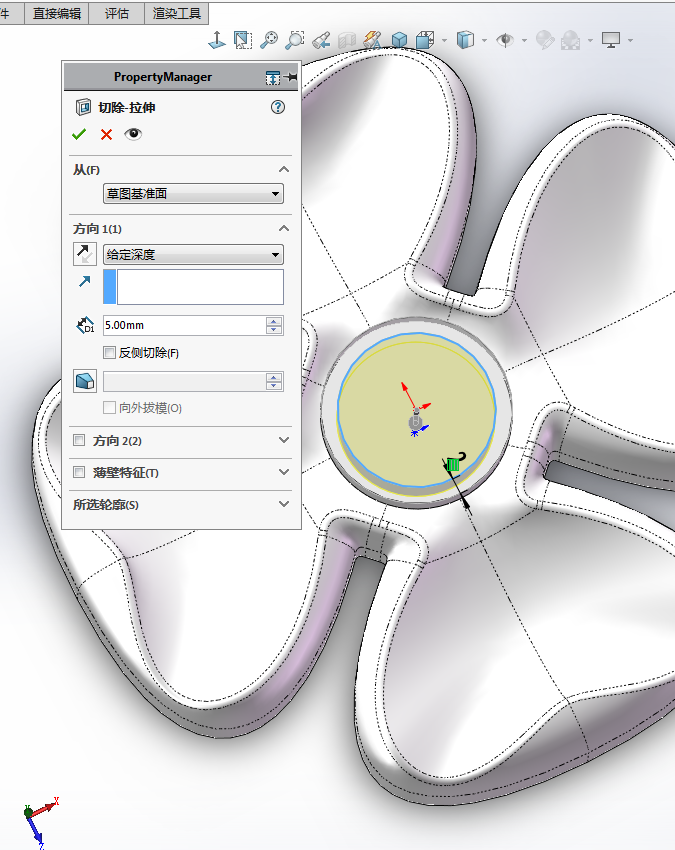Image resolution: width=675 pixels, height=850 pixels.
Task: Click the View Settings monitor icon
Action: [611, 40]
